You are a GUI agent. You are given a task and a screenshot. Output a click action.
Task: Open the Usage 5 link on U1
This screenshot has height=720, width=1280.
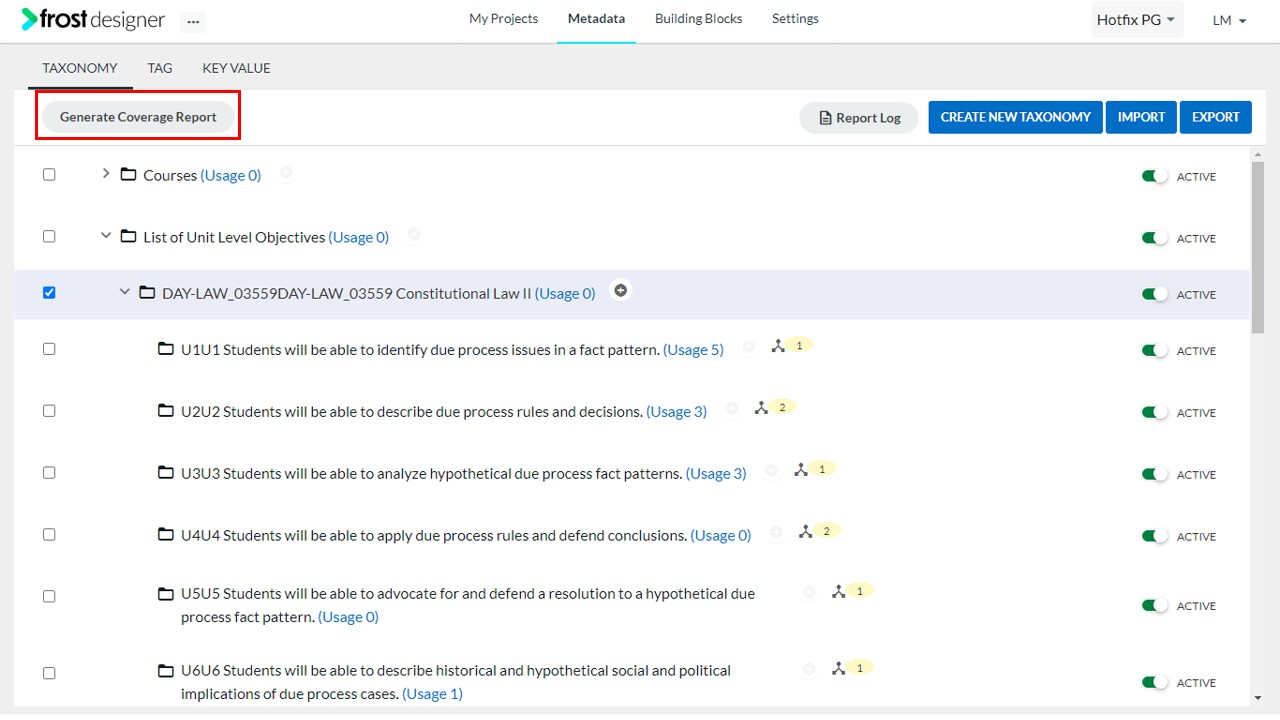[x=693, y=349]
